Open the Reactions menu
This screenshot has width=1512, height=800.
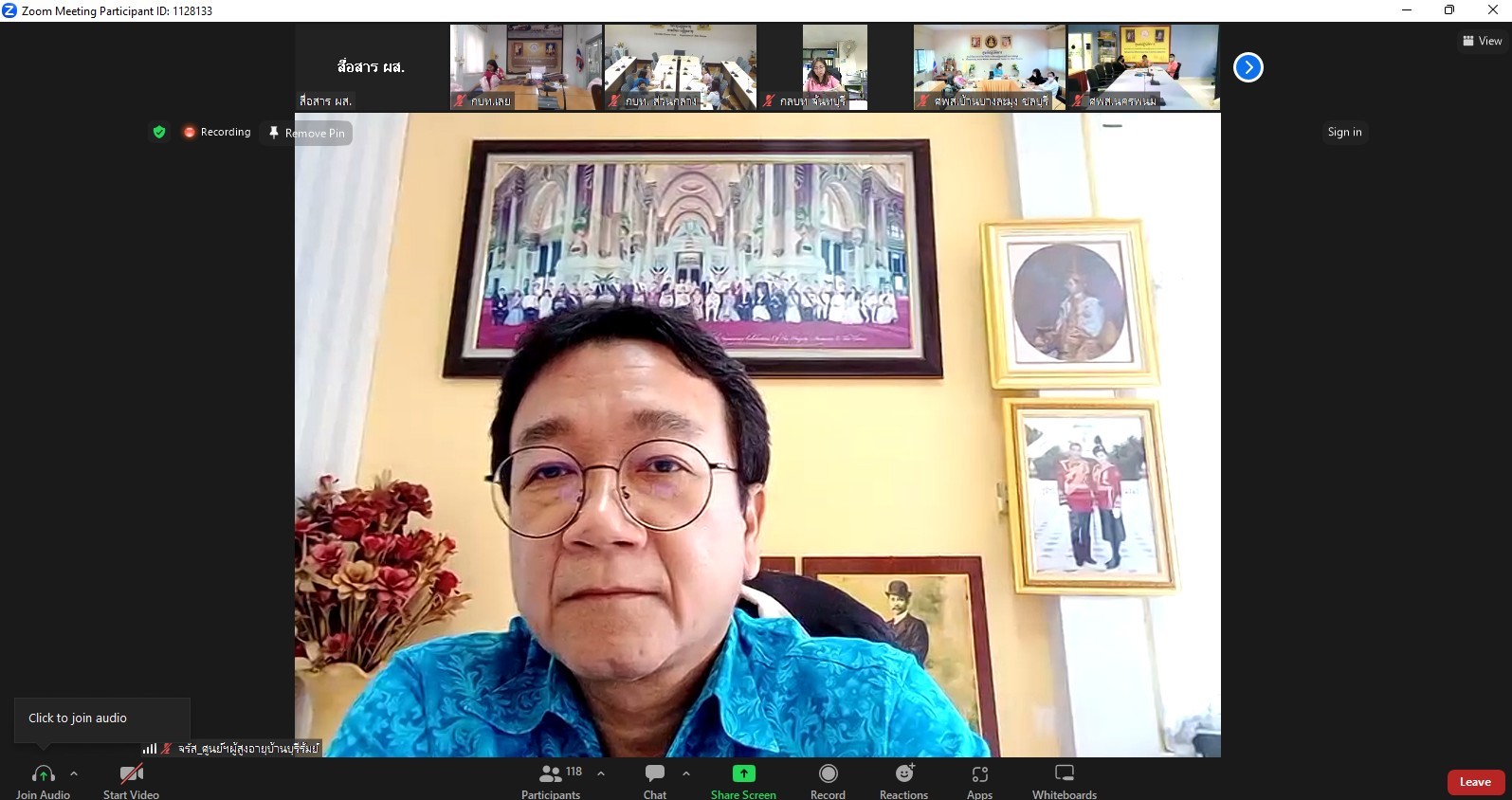coord(903,781)
